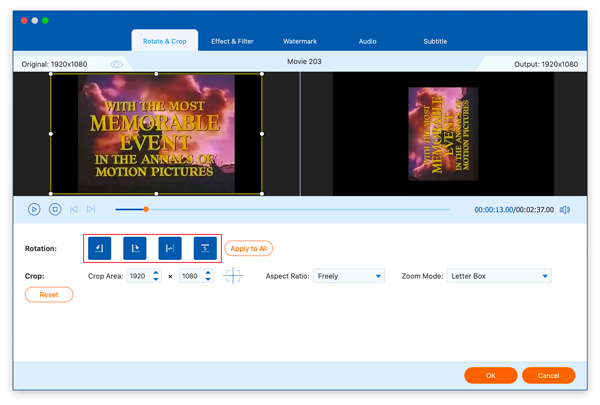Expand the Zoom Mode dropdown
The width and height of the screenshot is (600, 405).
pyautogui.click(x=499, y=276)
